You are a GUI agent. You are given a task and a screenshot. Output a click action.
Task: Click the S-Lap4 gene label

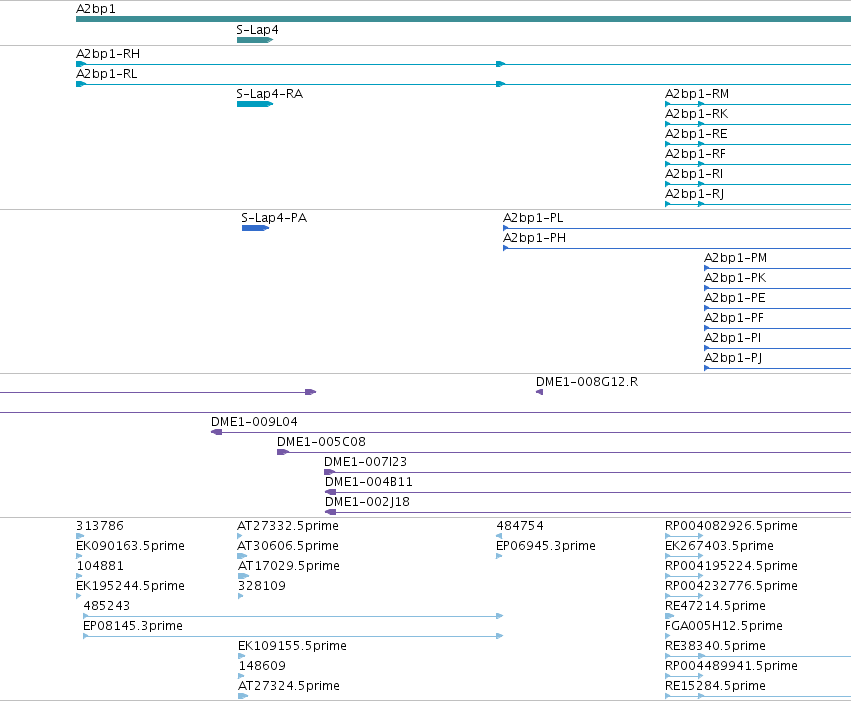pyautogui.click(x=257, y=30)
